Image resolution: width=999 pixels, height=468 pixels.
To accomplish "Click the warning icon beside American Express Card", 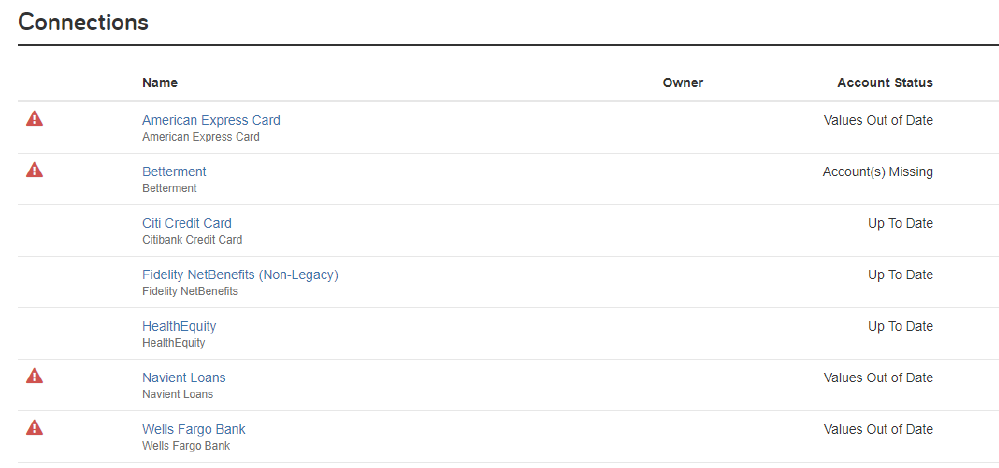I will point(34,118).
